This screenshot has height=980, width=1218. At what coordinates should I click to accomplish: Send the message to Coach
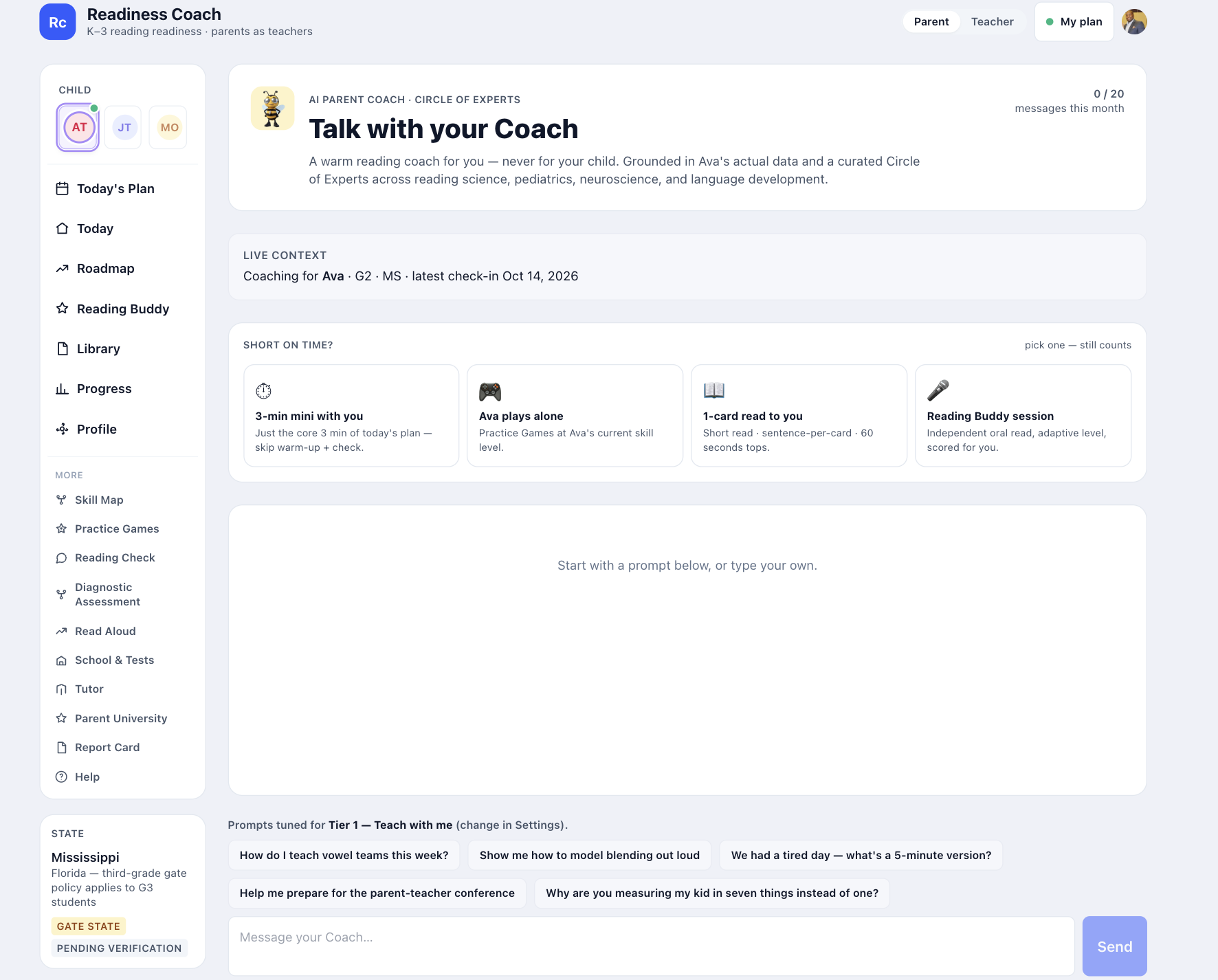point(1114,946)
